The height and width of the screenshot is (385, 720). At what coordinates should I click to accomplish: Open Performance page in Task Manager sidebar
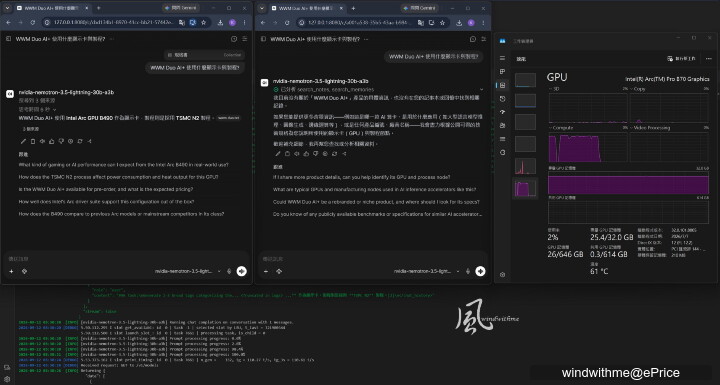click(x=502, y=85)
